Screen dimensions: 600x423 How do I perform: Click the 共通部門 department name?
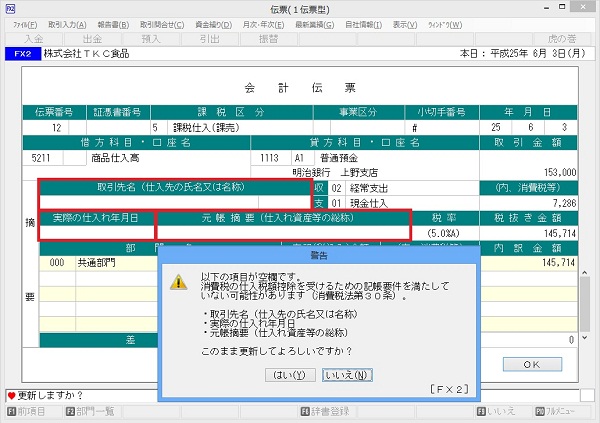[96, 263]
